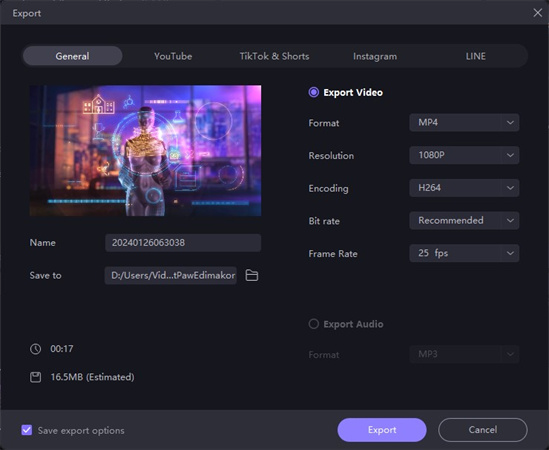The height and width of the screenshot is (450, 549).
Task: Click the purple Export button
Action: click(x=382, y=430)
